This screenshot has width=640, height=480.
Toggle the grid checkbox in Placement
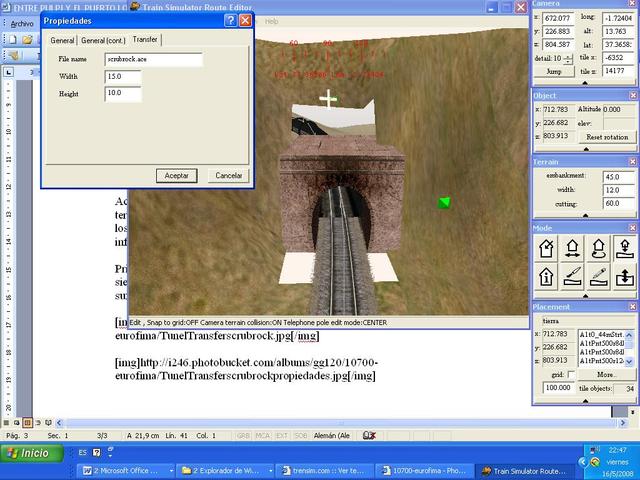(x=571, y=374)
